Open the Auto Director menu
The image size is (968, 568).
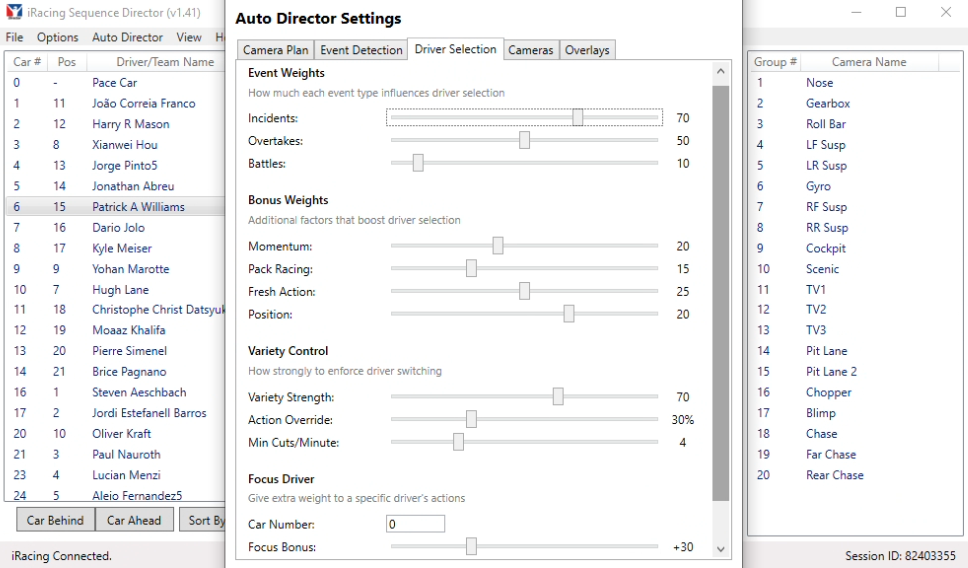coord(127,37)
